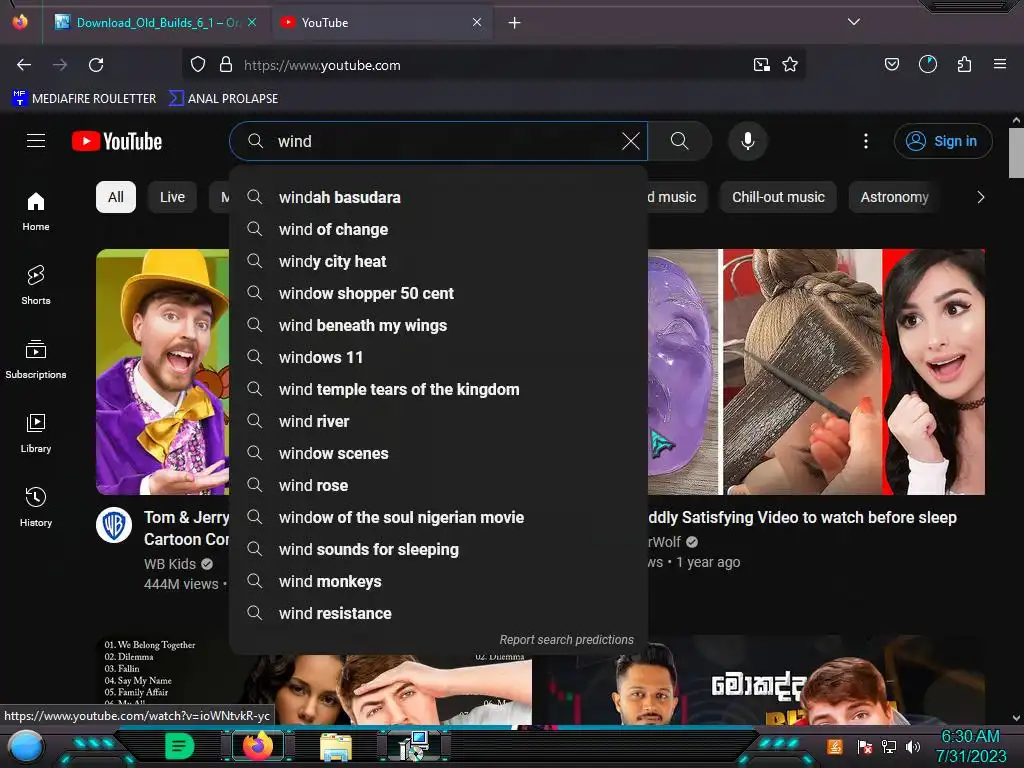
Task: Click the browser address bar URL
Action: click(322, 65)
